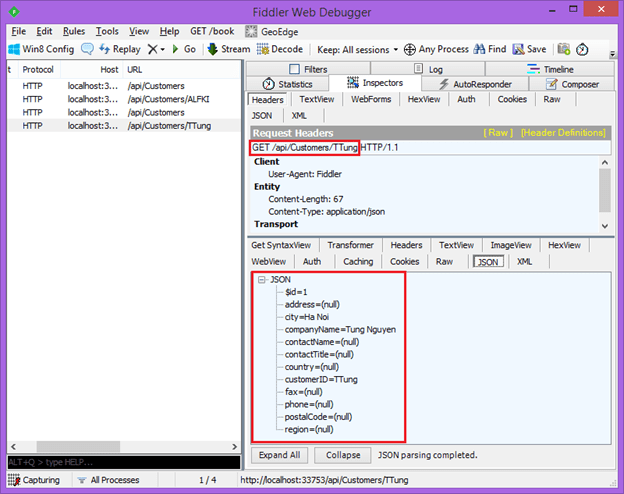
Task: Toggle Capturing in the status bar
Action: pyautogui.click(x=34, y=480)
